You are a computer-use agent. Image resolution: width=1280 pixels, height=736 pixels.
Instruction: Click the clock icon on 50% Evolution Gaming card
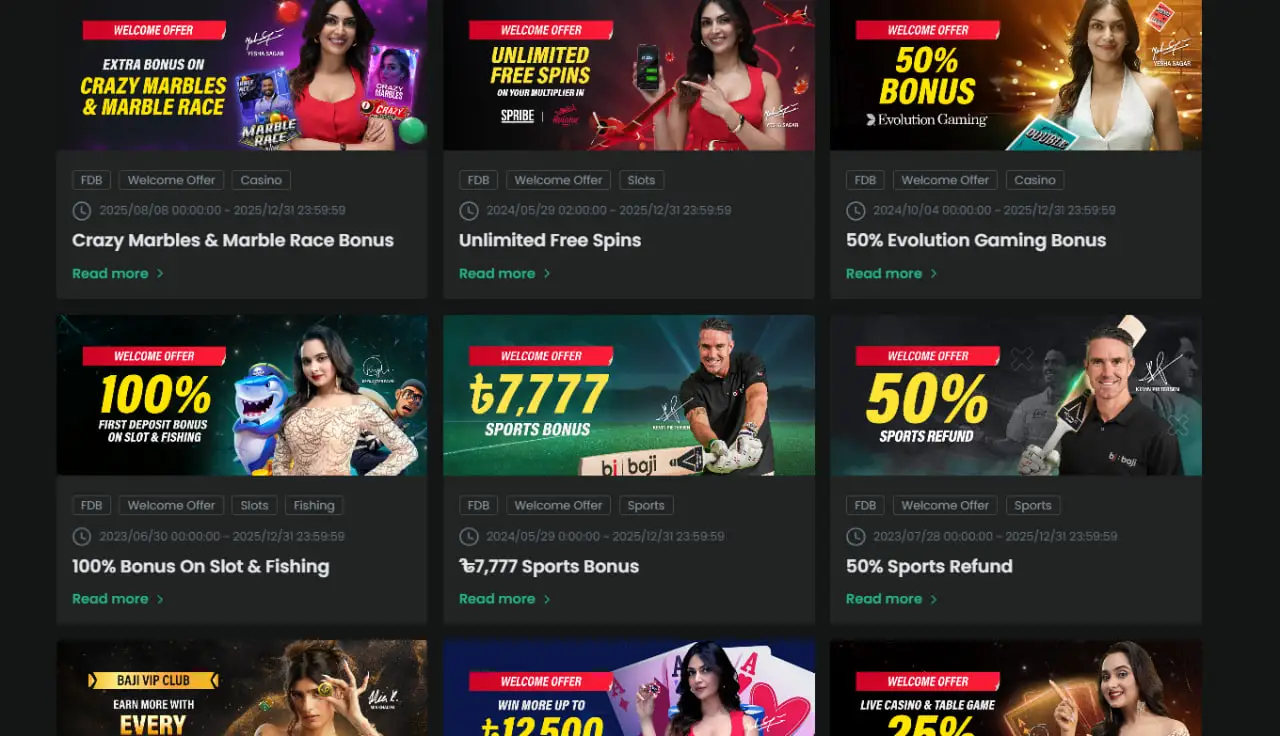click(x=855, y=211)
